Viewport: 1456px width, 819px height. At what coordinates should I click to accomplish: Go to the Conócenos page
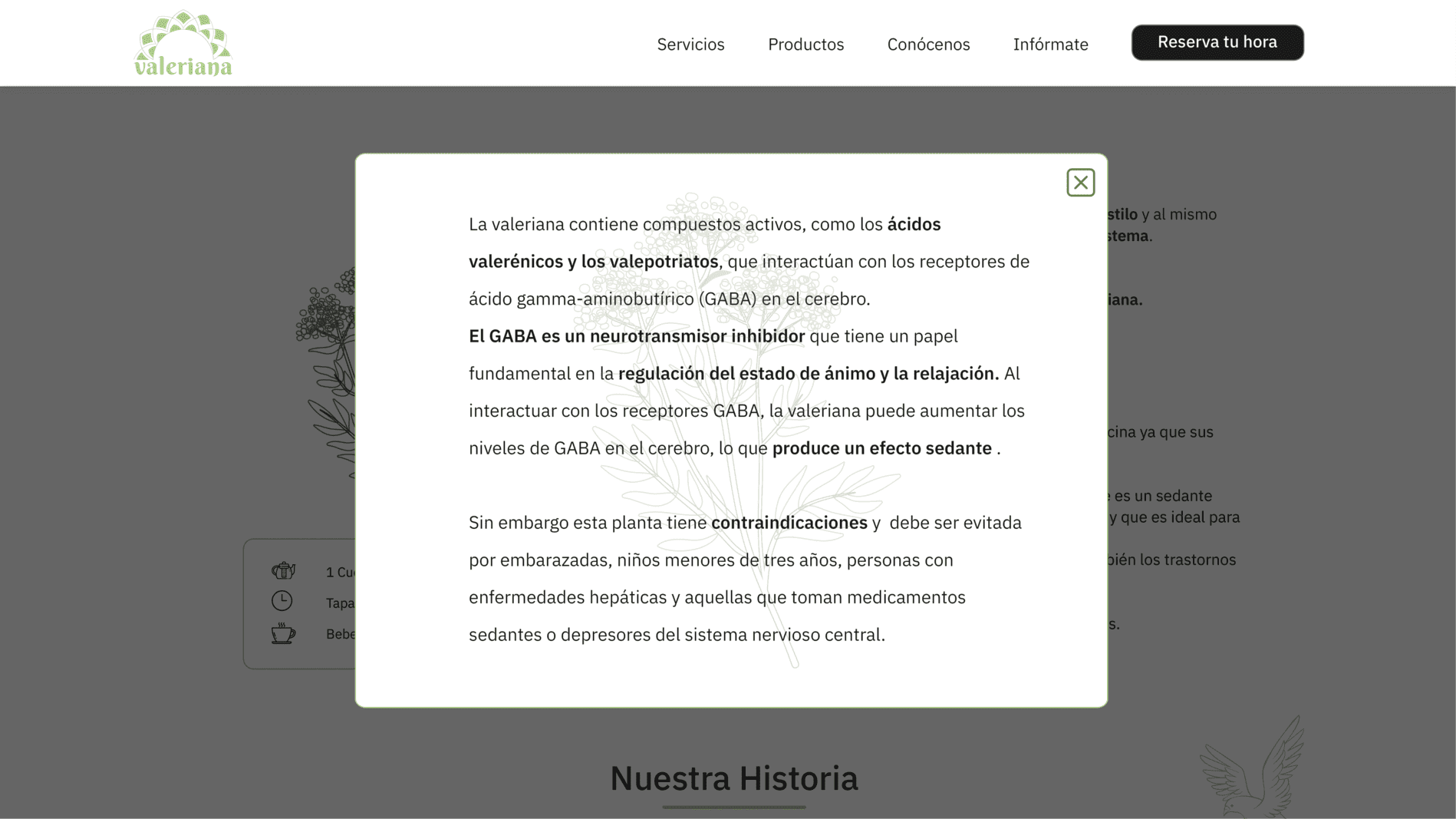928,45
